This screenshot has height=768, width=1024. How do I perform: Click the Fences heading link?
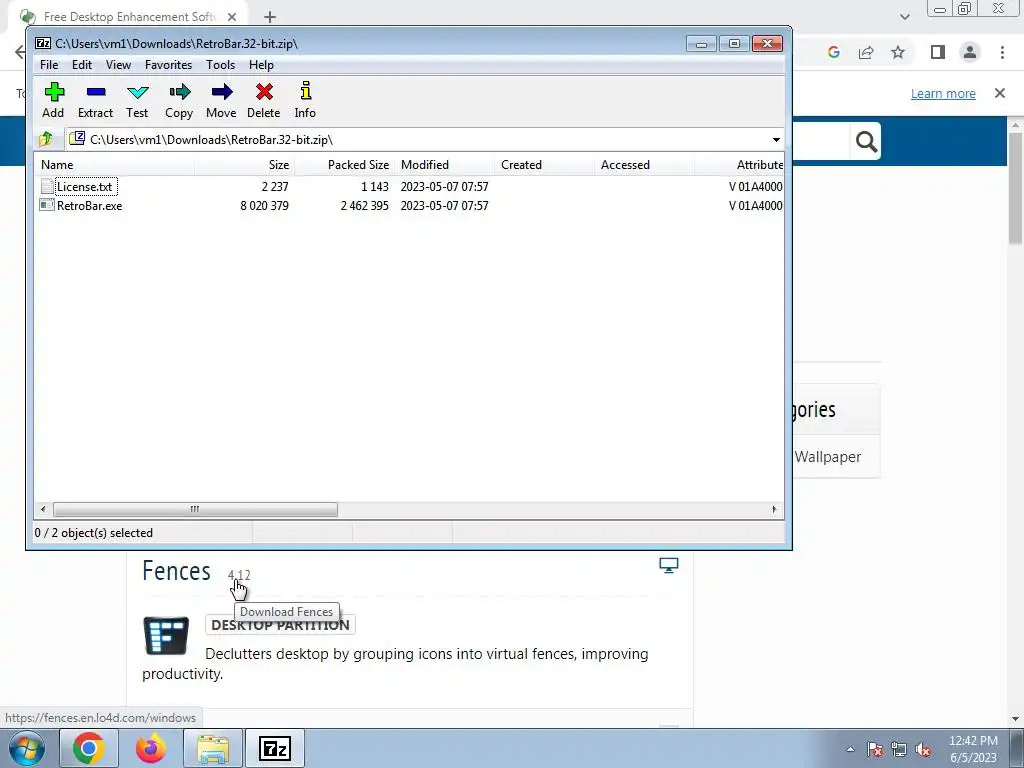[x=176, y=571]
